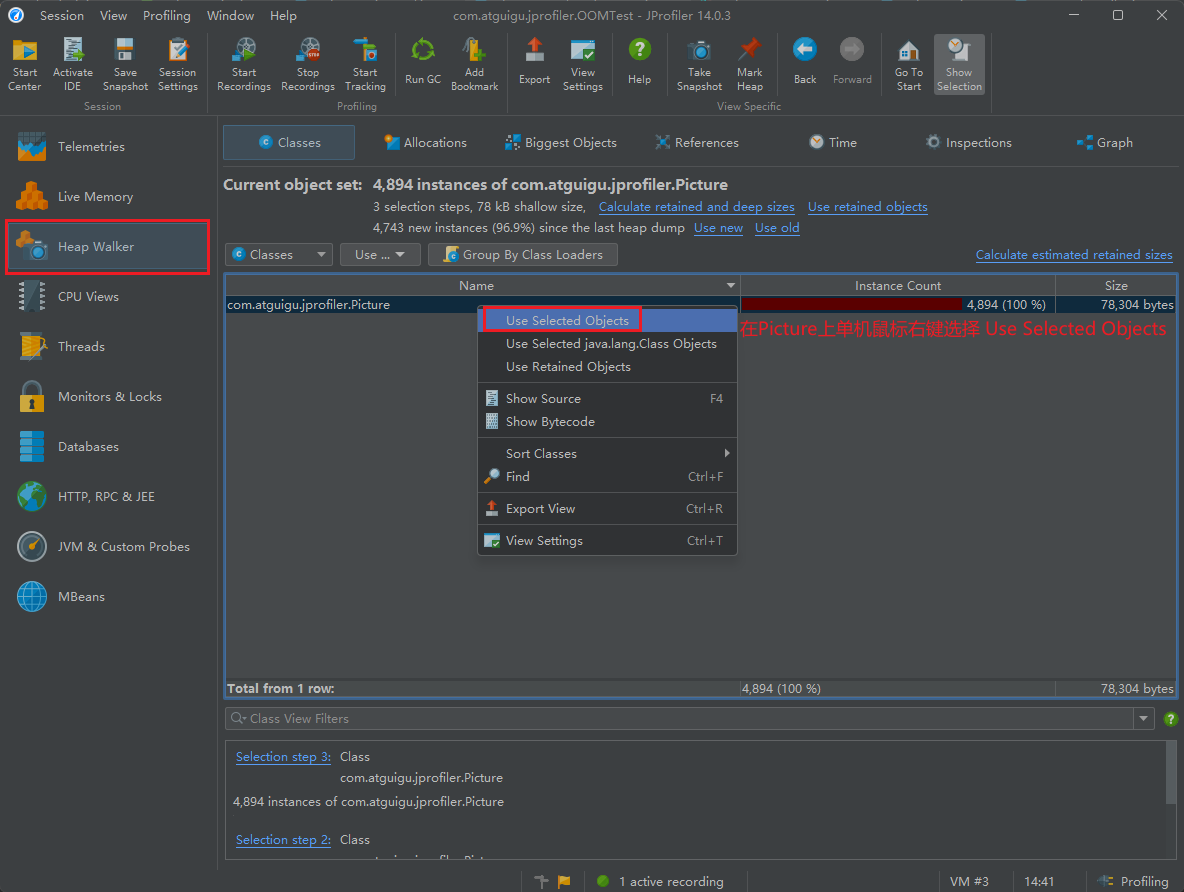The width and height of the screenshot is (1184, 892).
Task: Click the Mark Heap pin icon
Action: [x=749, y=65]
